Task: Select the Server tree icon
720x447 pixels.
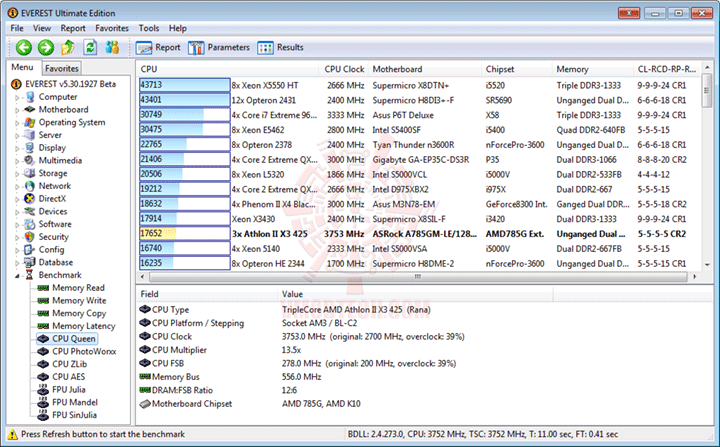Action: (30, 135)
